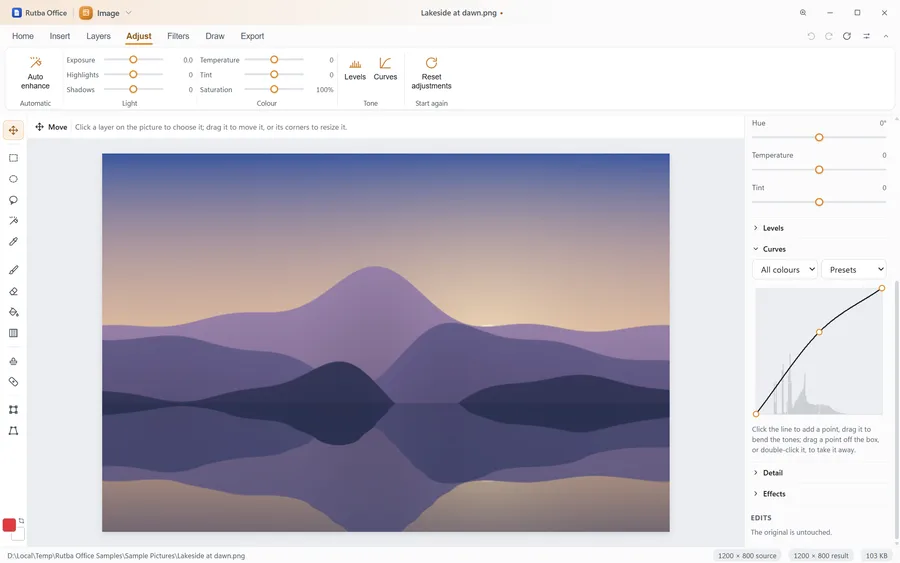Click the '1200 × 800 result' status entry
This screenshot has height=563, width=900.
[820, 556]
